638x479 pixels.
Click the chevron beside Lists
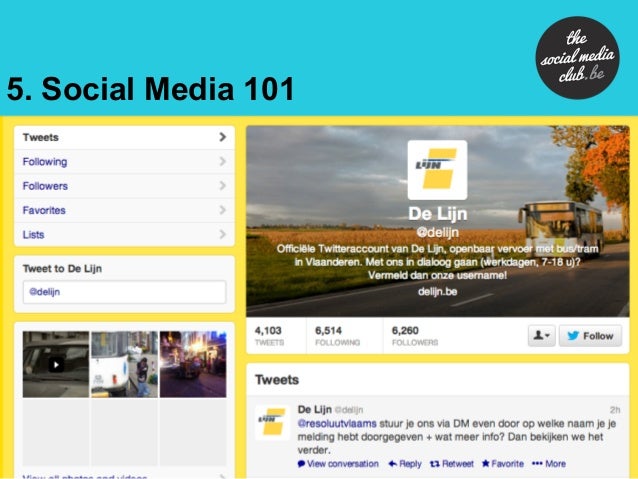click(x=222, y=234)
